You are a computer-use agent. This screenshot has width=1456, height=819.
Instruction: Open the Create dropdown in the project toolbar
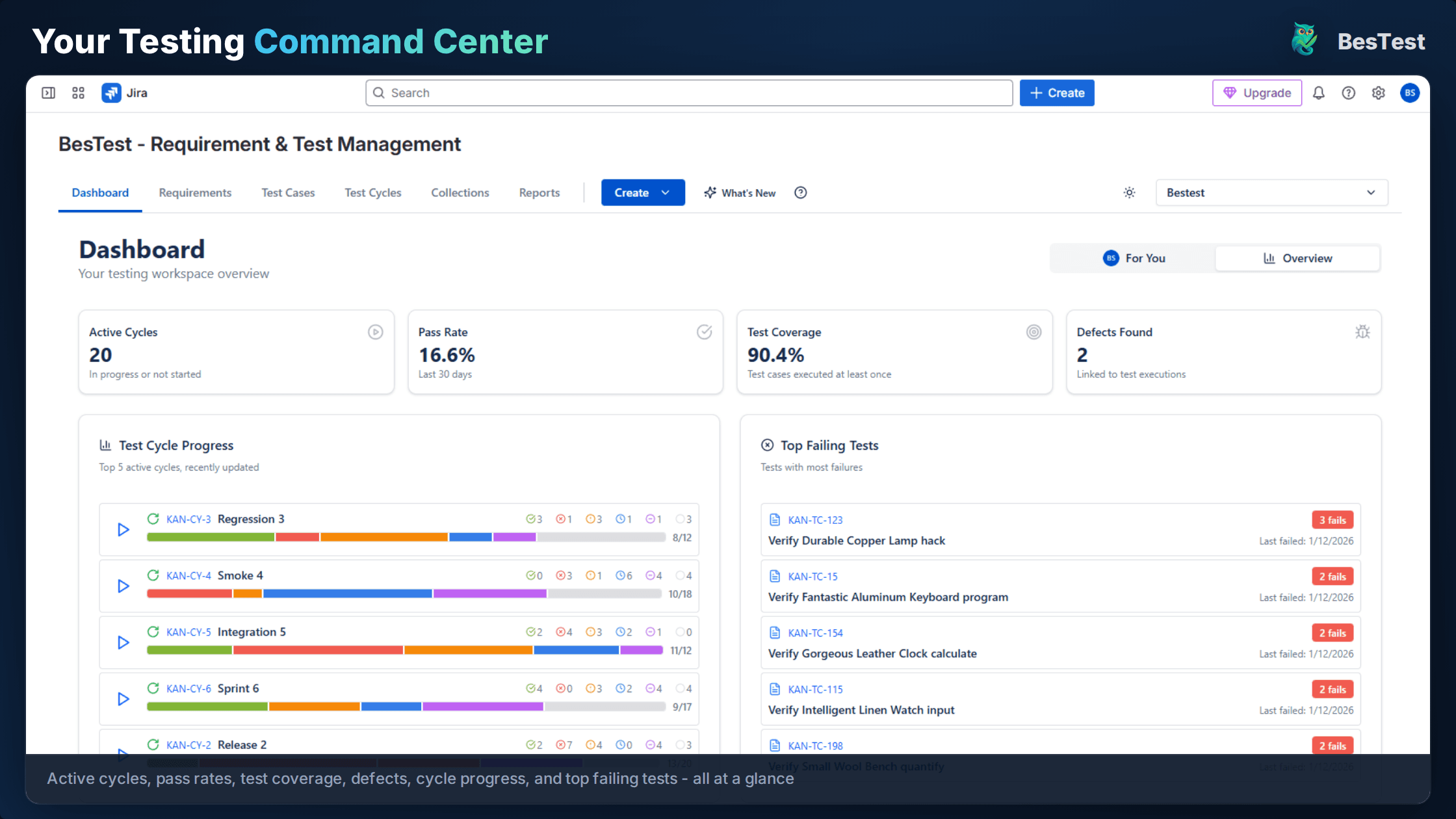pos(642,192)
